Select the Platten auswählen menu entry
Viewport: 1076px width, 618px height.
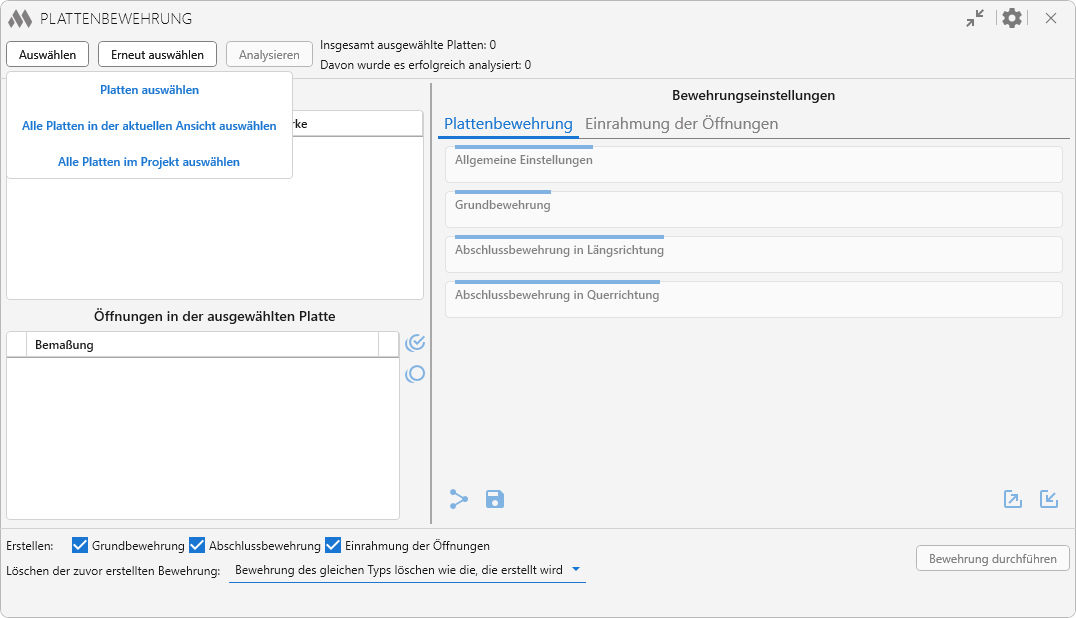point(149,90)
